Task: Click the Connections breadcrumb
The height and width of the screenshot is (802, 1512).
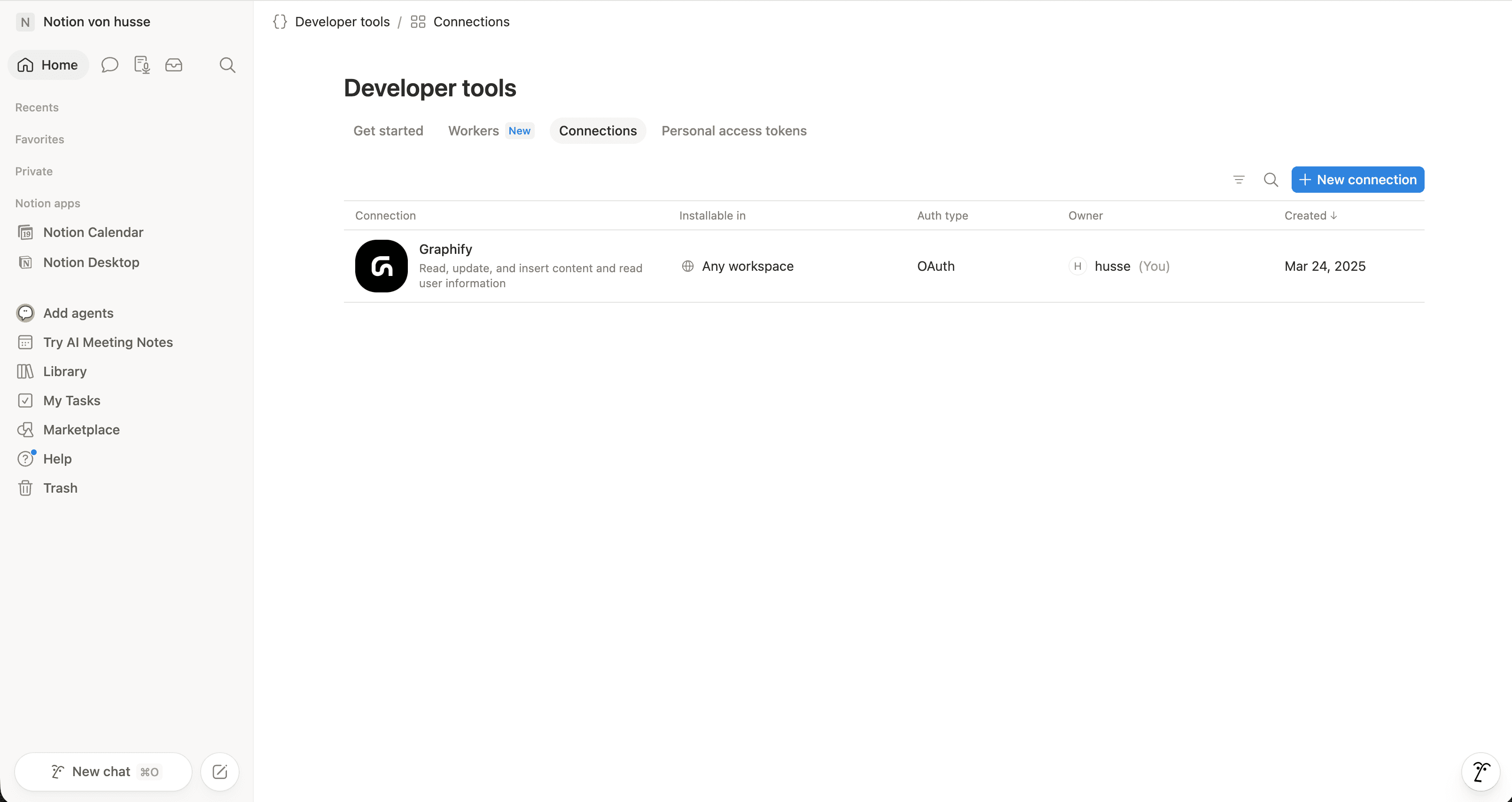Action: point(471,22)
